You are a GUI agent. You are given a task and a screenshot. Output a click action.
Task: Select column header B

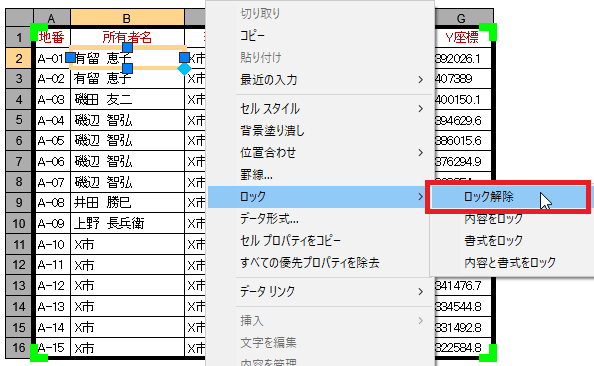[127, 18]
